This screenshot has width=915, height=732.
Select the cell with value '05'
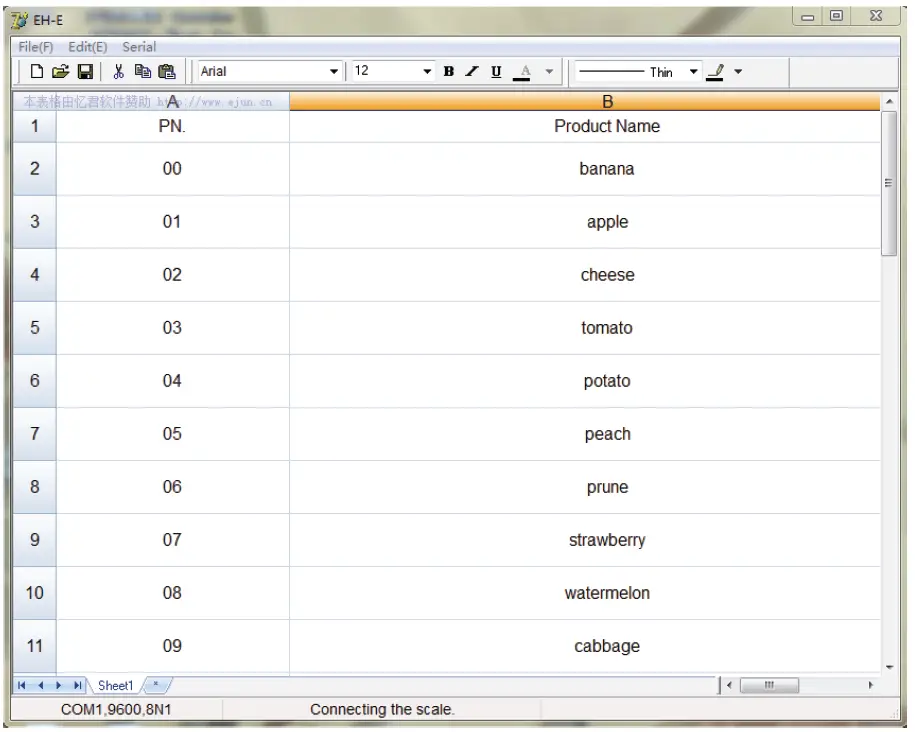[x=173, y=434]
